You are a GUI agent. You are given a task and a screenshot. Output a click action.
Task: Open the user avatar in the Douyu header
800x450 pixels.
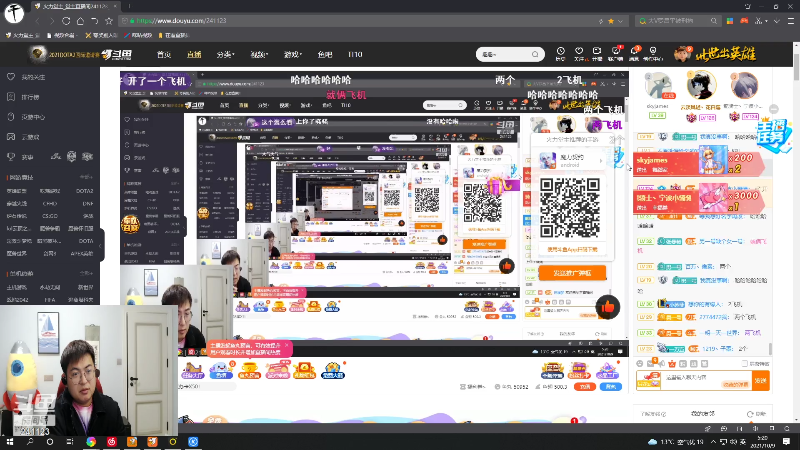click(x=682, y=54)
